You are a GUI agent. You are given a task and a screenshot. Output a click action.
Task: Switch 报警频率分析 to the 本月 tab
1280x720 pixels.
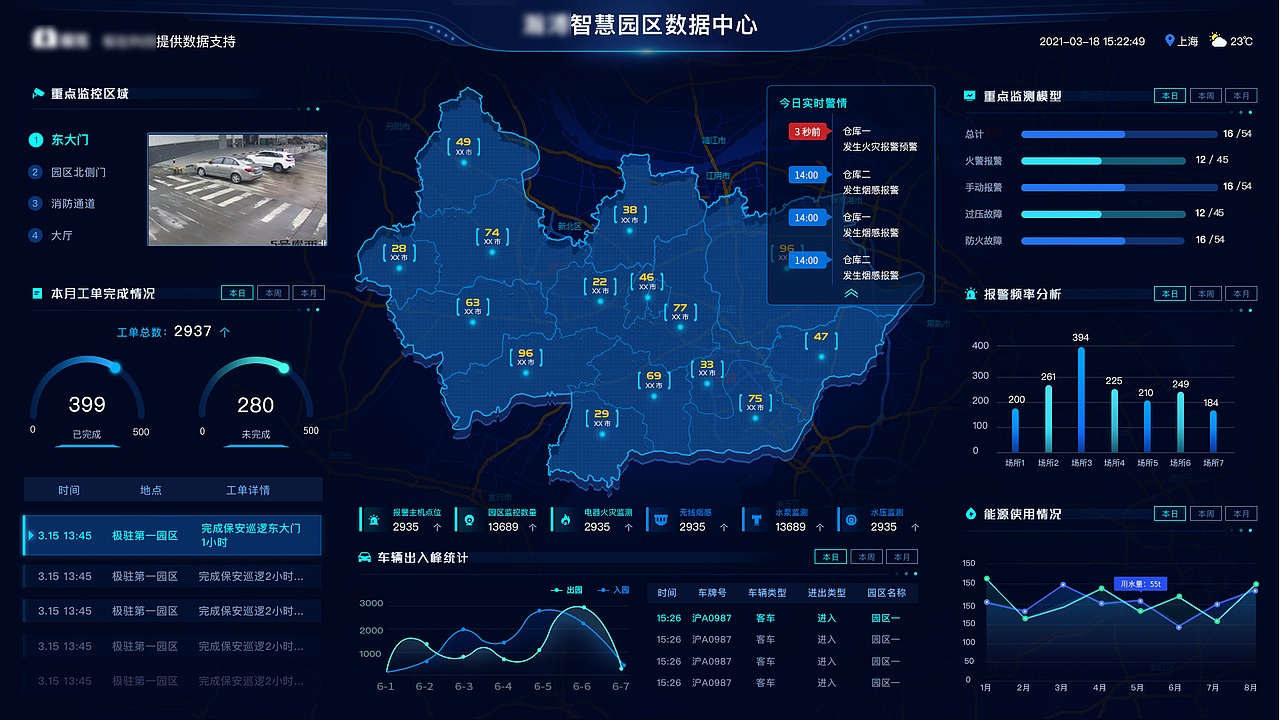click(1241, 294)
